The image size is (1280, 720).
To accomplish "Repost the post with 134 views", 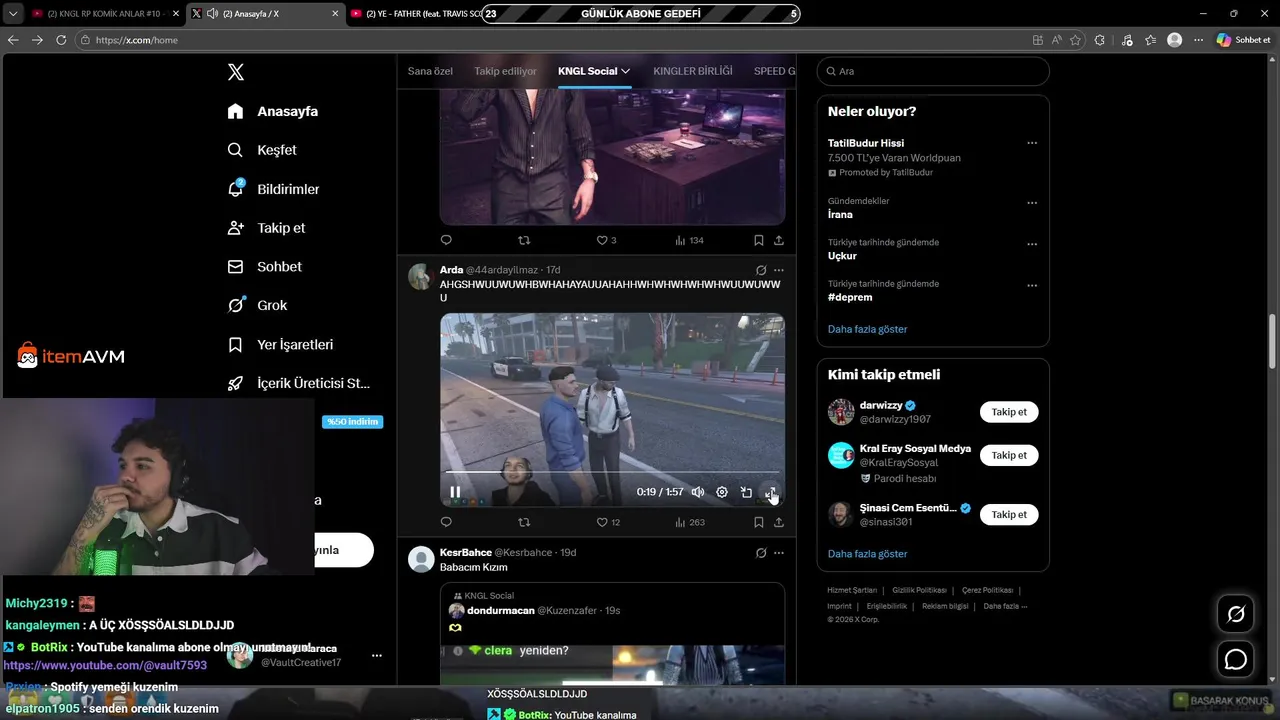I will click(524, 240).
